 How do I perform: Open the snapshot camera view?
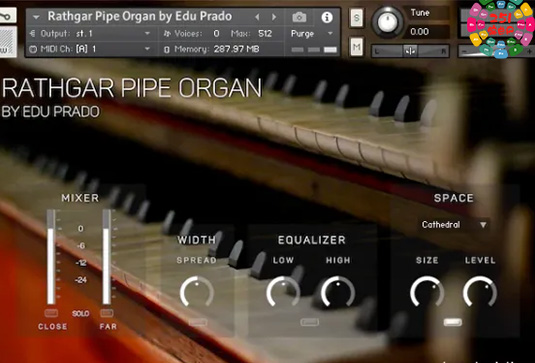(299, 17)
